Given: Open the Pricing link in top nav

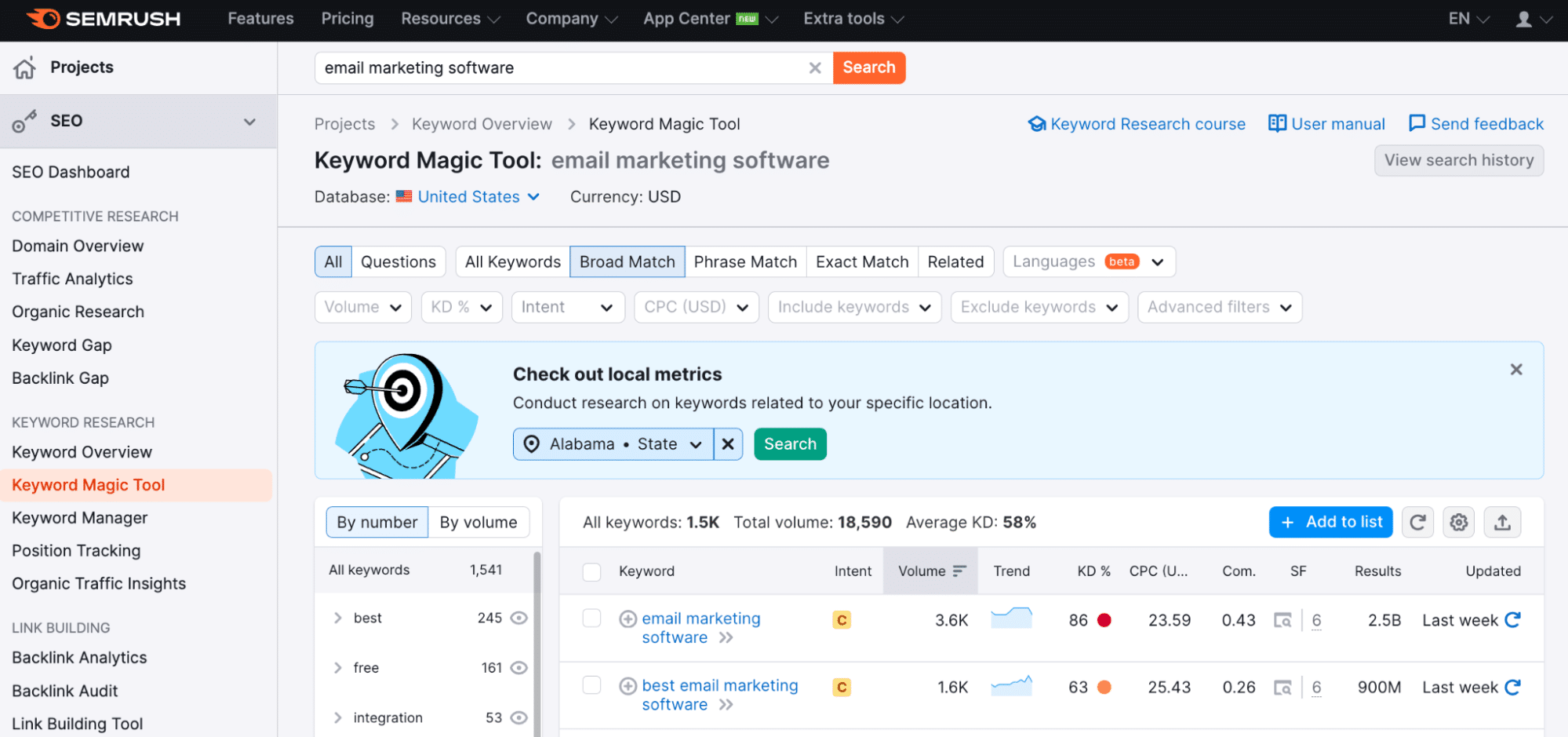Looking at the screenshot, I should 347,19.
